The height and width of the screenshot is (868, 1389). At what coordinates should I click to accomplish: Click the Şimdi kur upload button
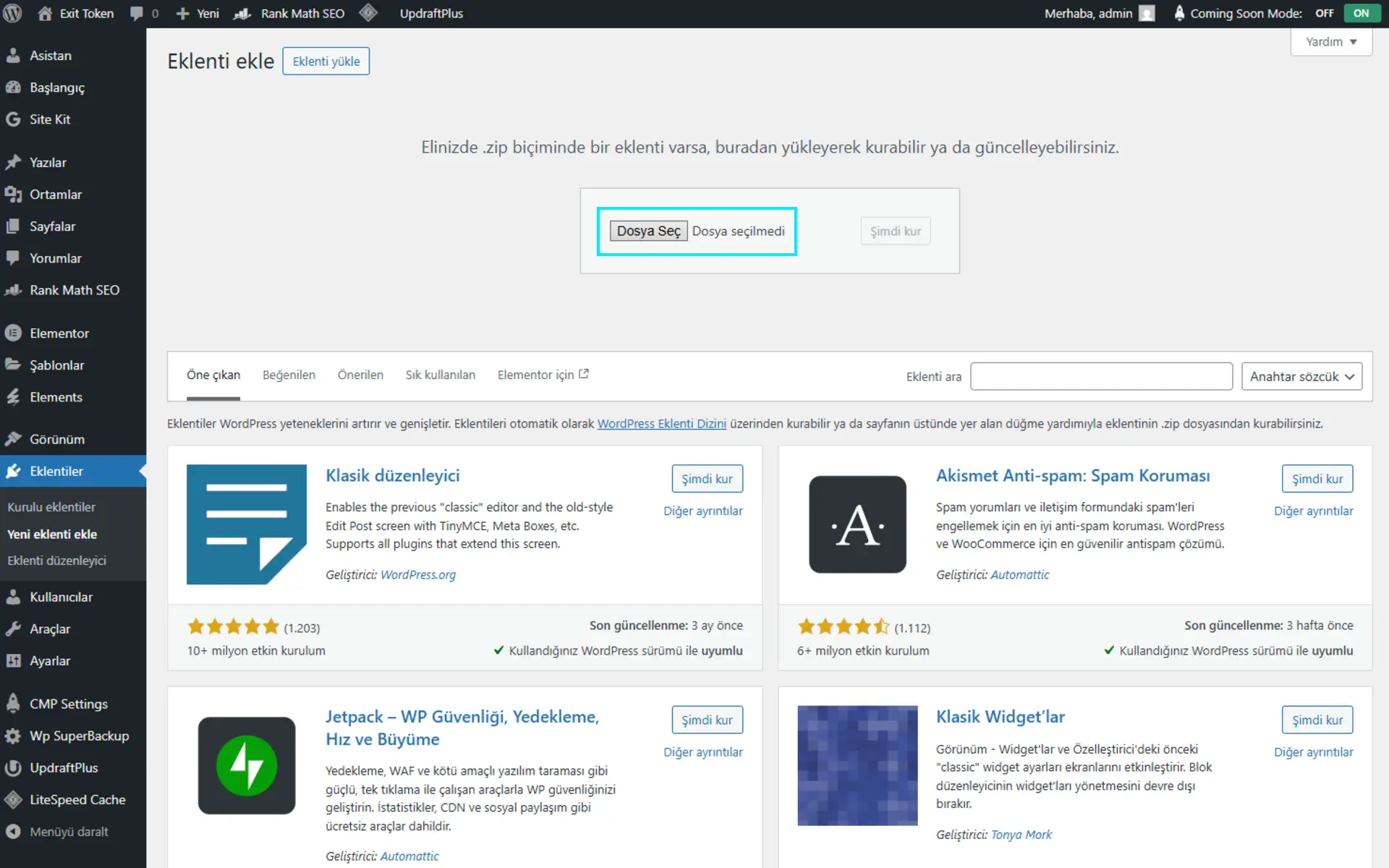pyautogui.click(x=895, y=231)
